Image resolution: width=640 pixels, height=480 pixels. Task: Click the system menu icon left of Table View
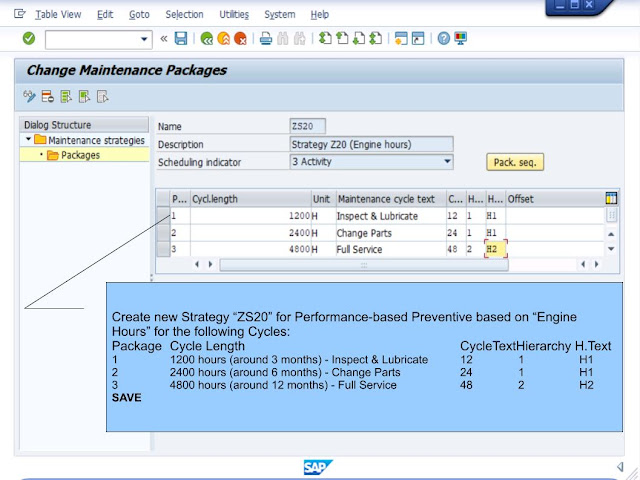[19, 14]
